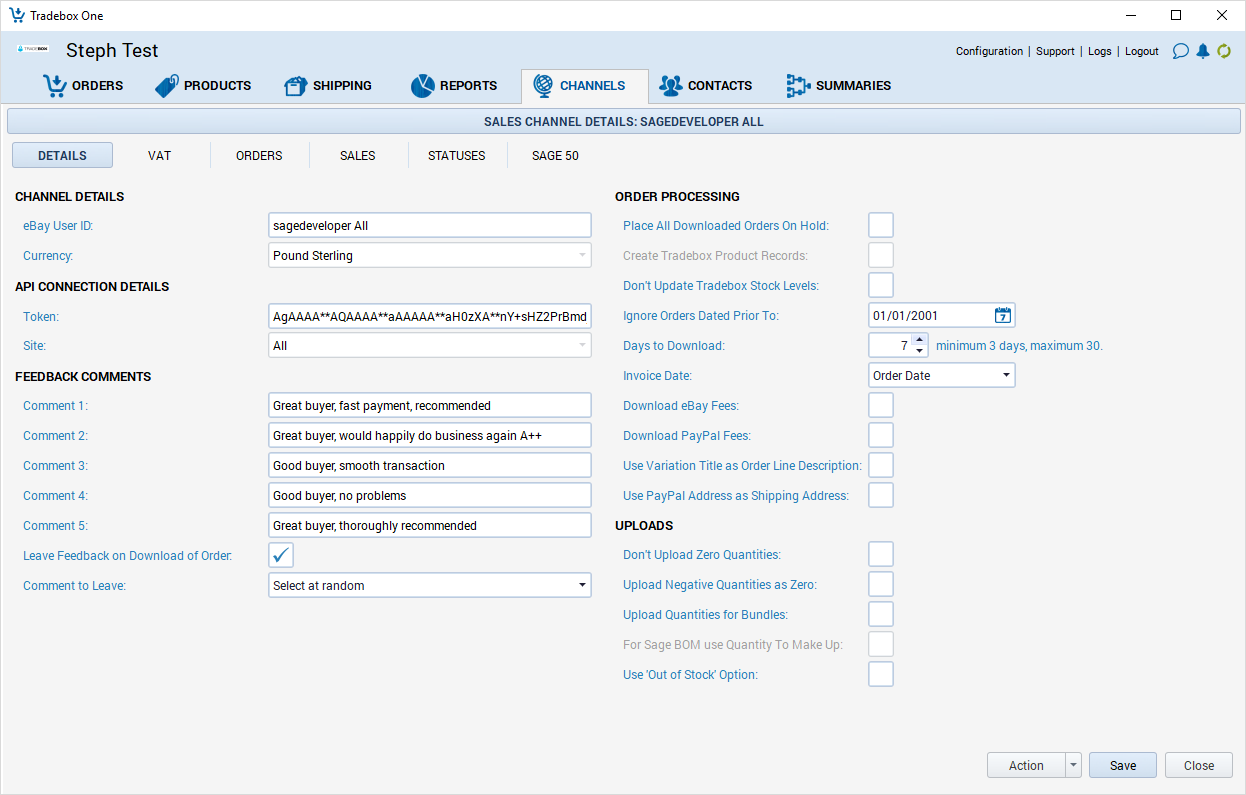This screenshot has height=795, width=1246.
Task: Toggle Don't Update Tradebox Stock Levels checkbox
Action: pyautogui.click(x=881, y=285)
